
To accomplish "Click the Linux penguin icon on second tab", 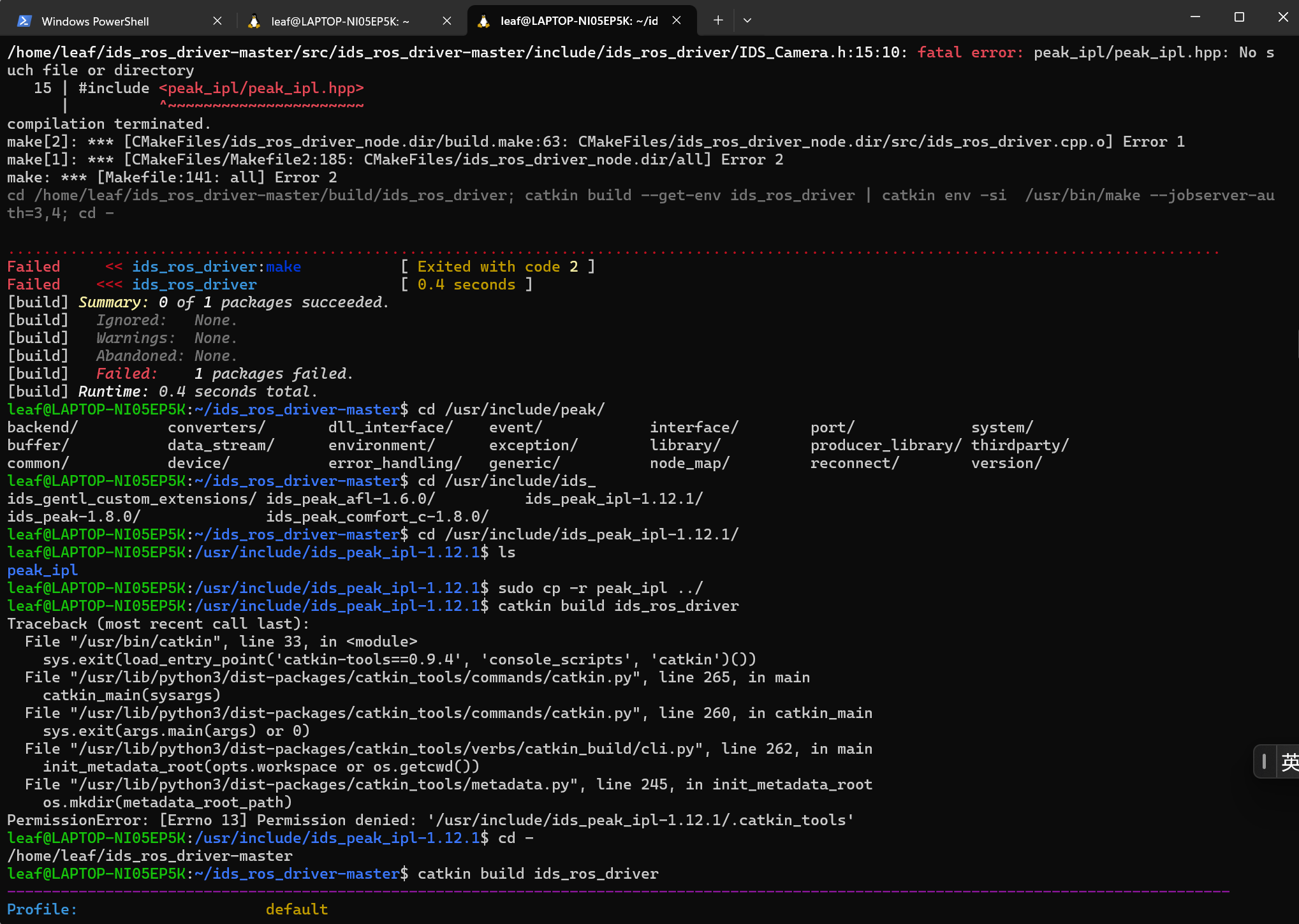I will (254, 21).
